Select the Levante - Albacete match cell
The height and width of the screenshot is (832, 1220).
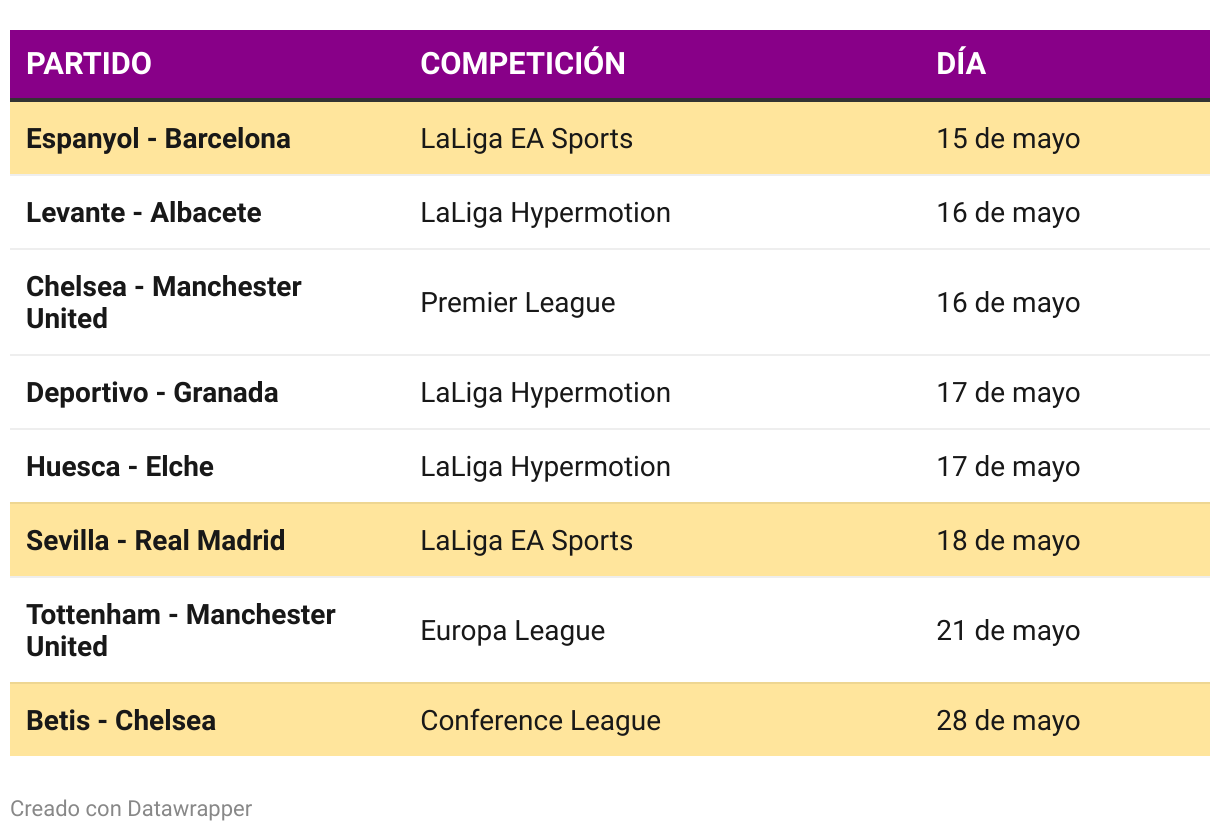point(144,213)
